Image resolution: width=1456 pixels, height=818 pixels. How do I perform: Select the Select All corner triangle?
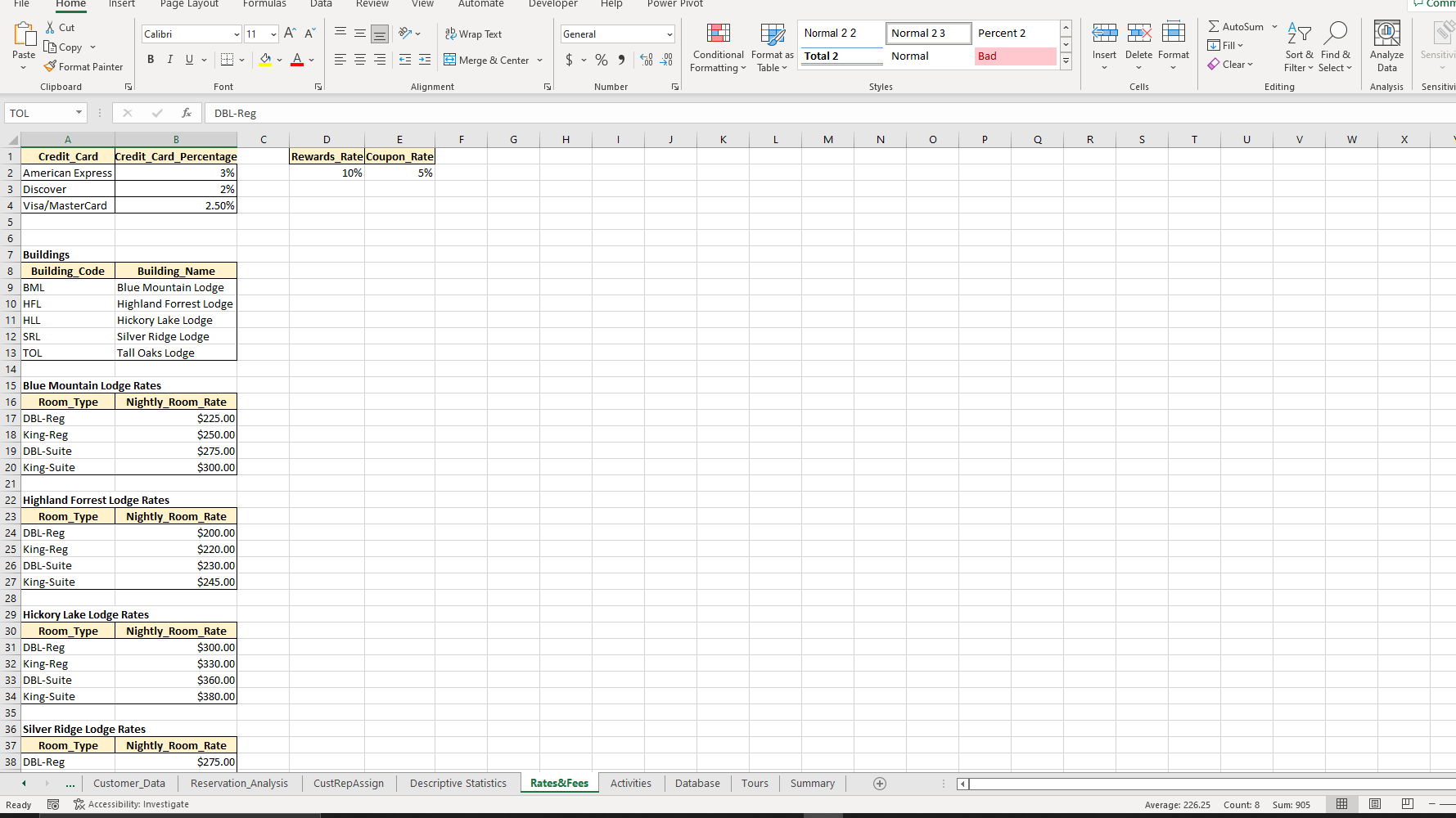coord(11,139)
